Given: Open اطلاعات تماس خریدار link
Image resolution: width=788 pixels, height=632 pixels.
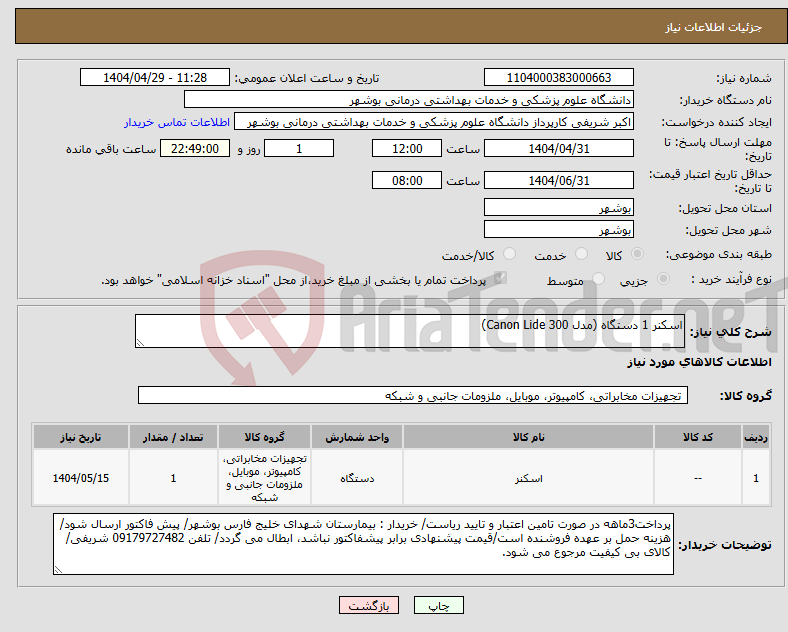Looking at the screenshot, I should point(177,122).
